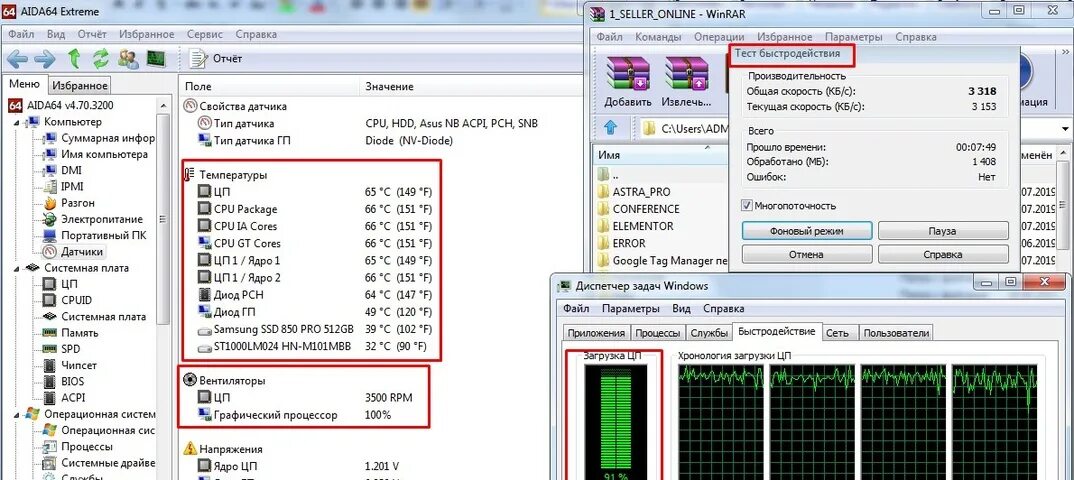Switch to Избранное tab in AIDA64 sidebar
The image size is (1074, 480).
[x=81, y=86]
